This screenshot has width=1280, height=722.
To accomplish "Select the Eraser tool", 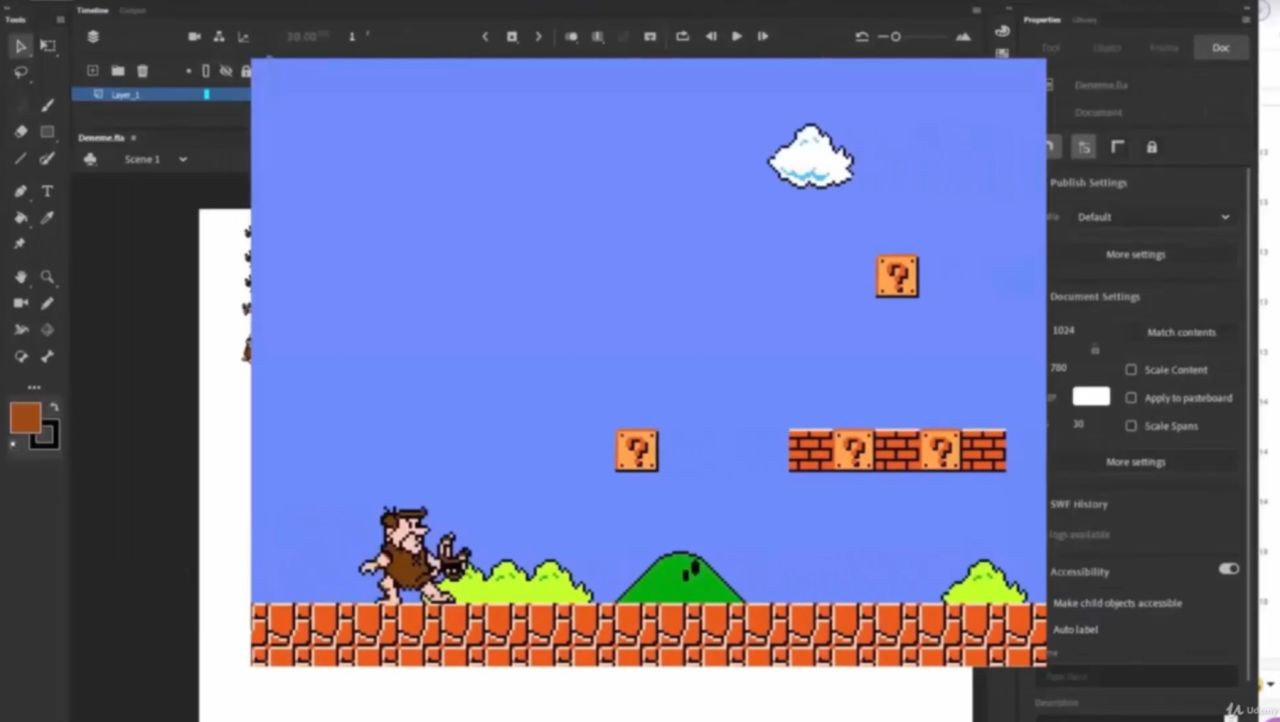I will [20, 132].
